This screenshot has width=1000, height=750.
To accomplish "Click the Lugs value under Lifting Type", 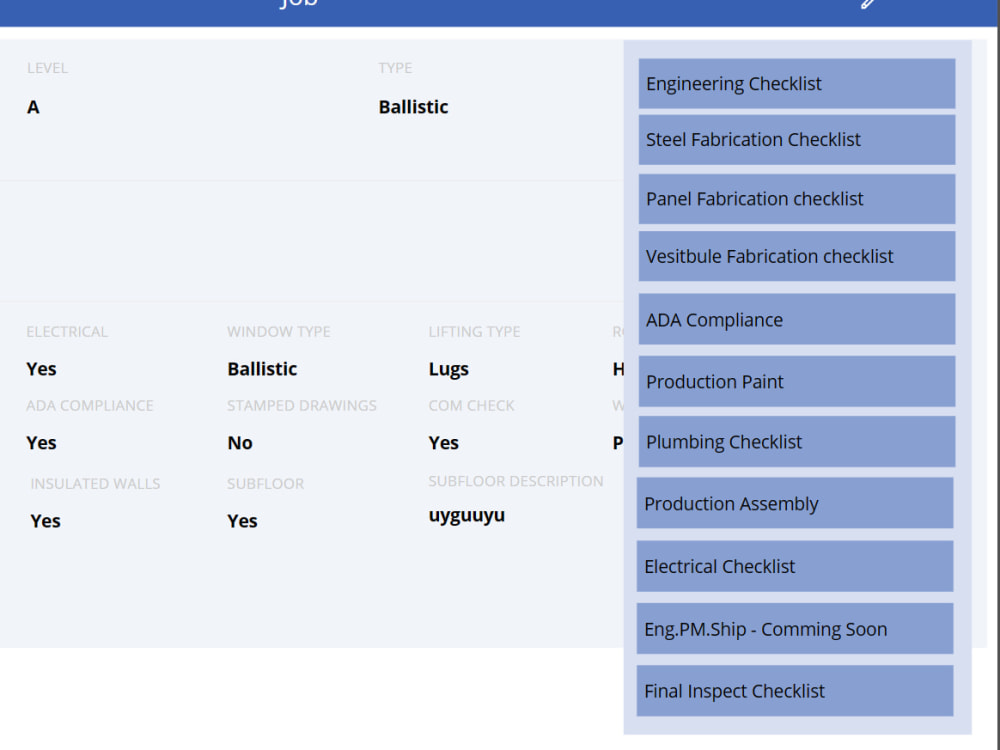I will click(x=448, y=369).
